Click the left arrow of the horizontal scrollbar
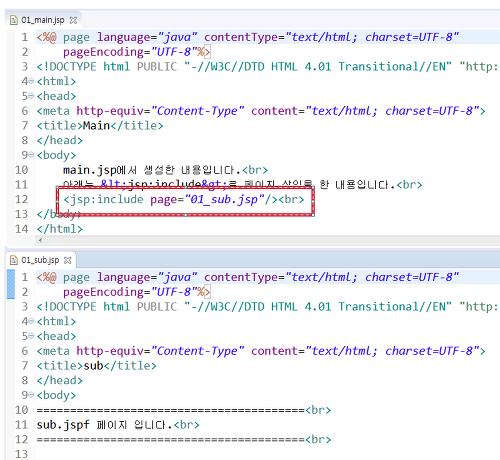Viewport: 500px width, 460px height. (x=40, y=240)
